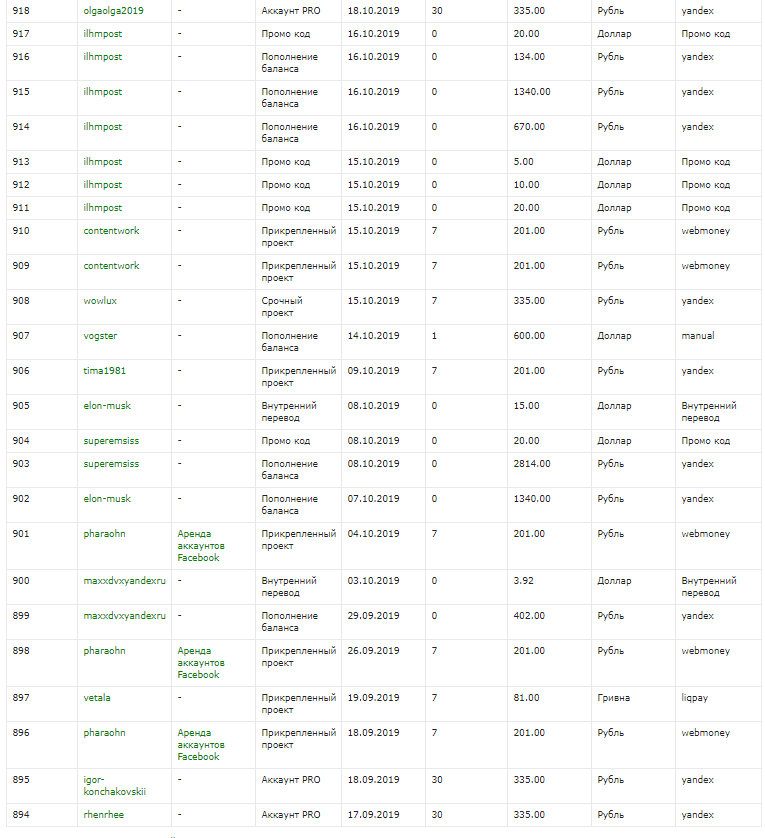The width and height of the screenshot is (765, 838).
Task: Click Facebook accounts project in row 896
Action: (x=201, y=745)
